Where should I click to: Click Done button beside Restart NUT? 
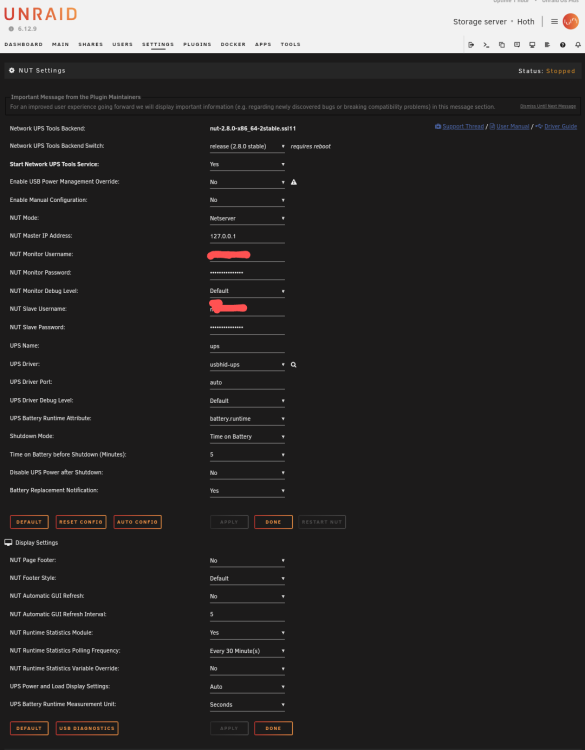point(273,522)
